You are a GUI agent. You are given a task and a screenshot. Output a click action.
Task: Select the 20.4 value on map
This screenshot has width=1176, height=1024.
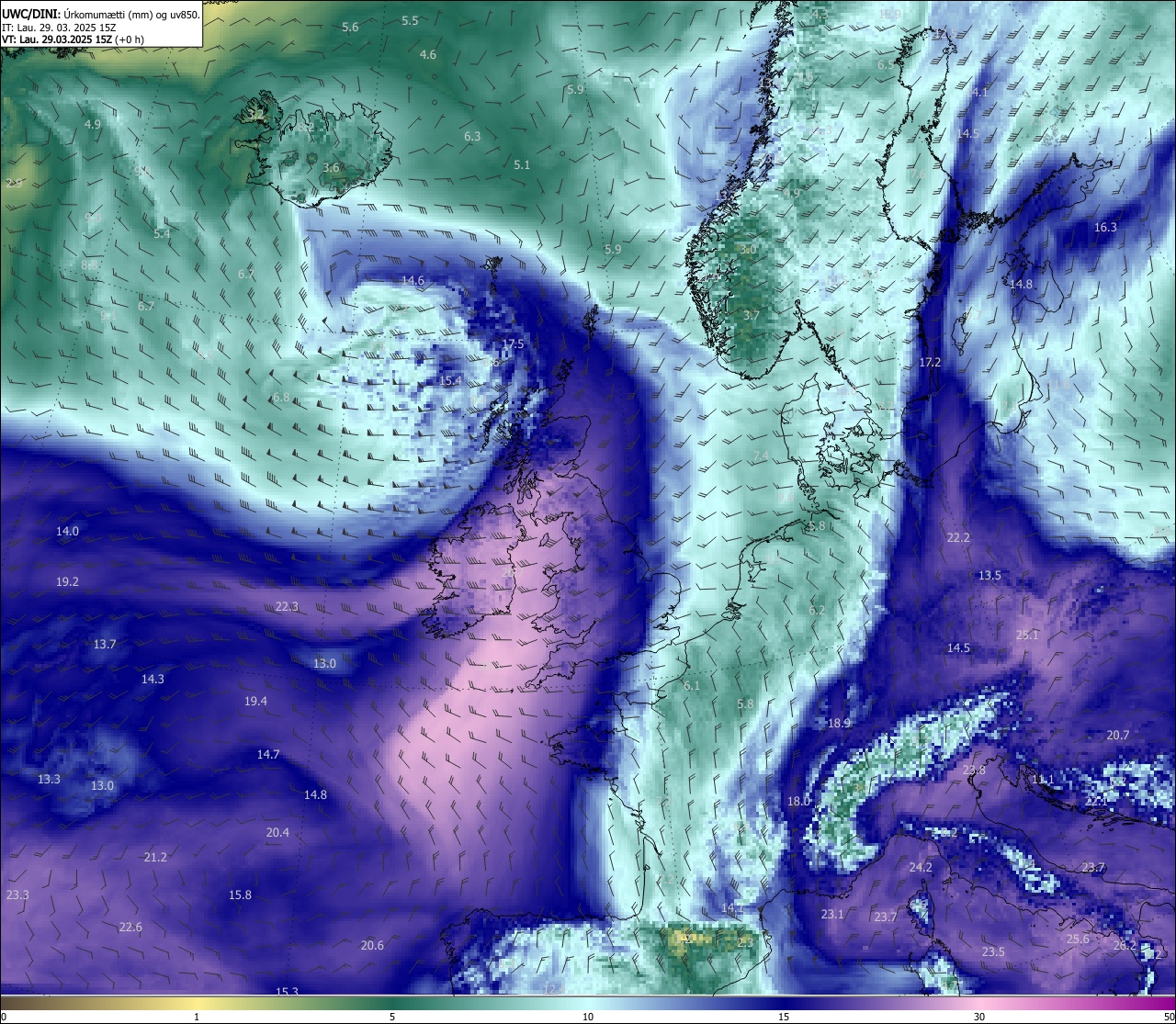[277, 833]
